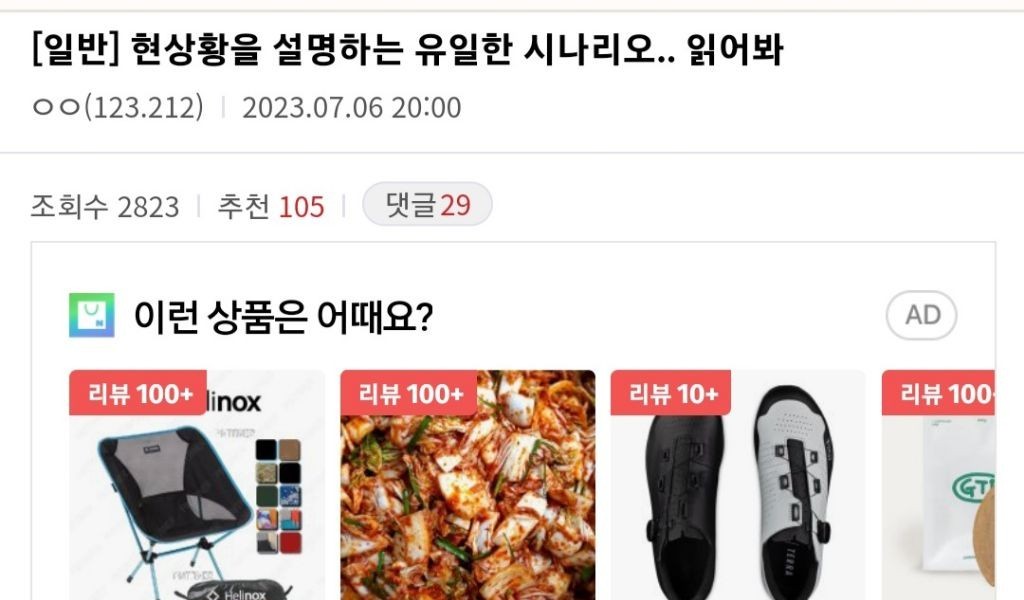The width and height of the screenshot is (1024, 600).
Task: Open the cycling shoes product thumbnail
Action: 738,485
